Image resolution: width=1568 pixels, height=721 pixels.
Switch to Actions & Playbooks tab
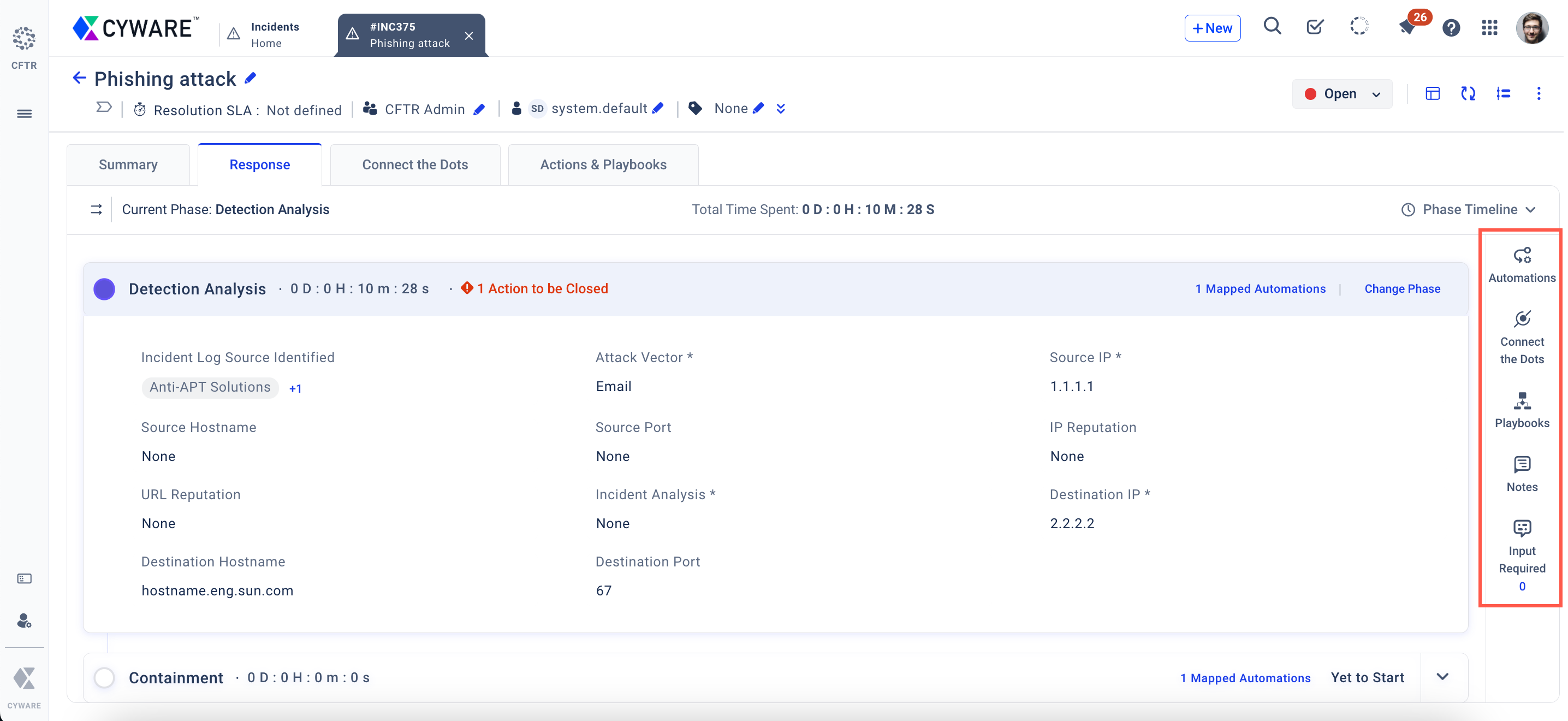coord(603,164)
